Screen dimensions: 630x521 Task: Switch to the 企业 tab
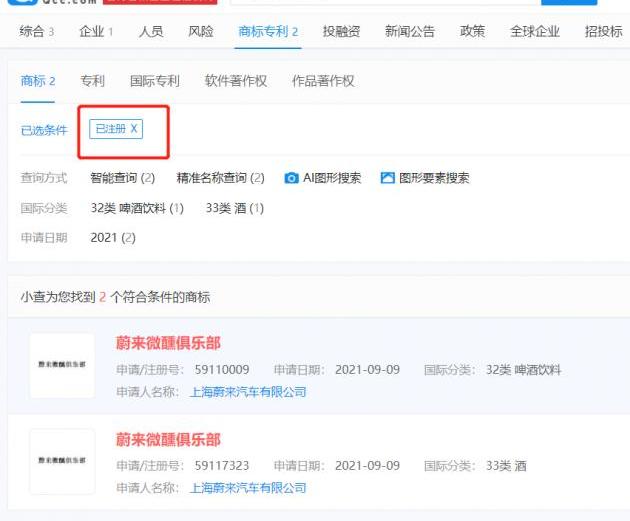pos(96,31)
